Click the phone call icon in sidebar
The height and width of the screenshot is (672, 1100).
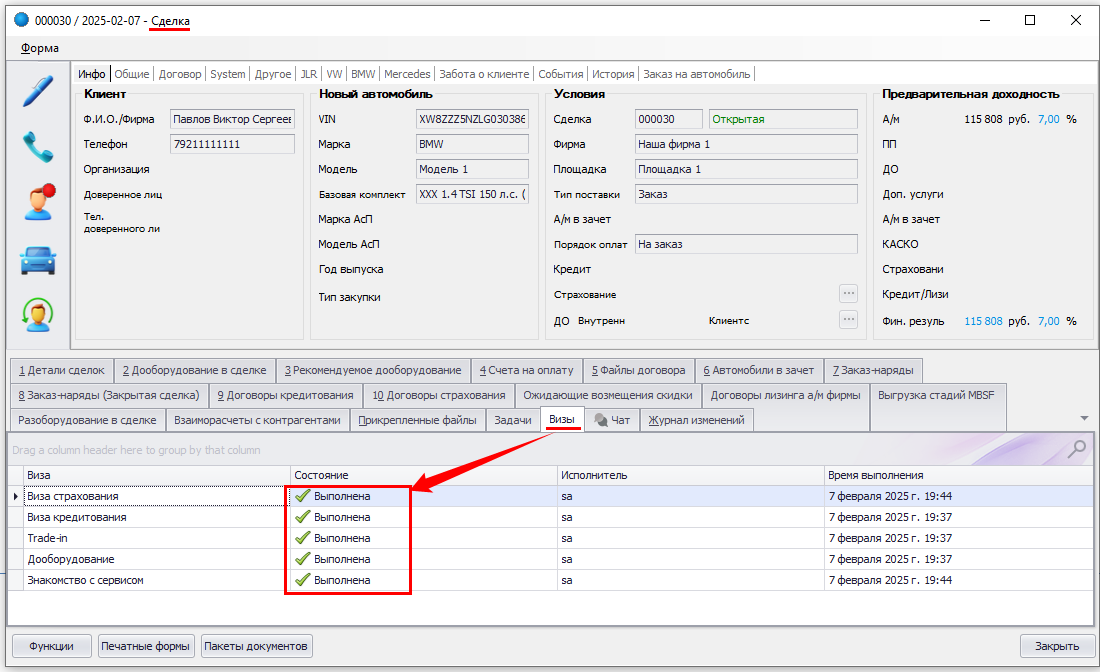pos(38,147)
